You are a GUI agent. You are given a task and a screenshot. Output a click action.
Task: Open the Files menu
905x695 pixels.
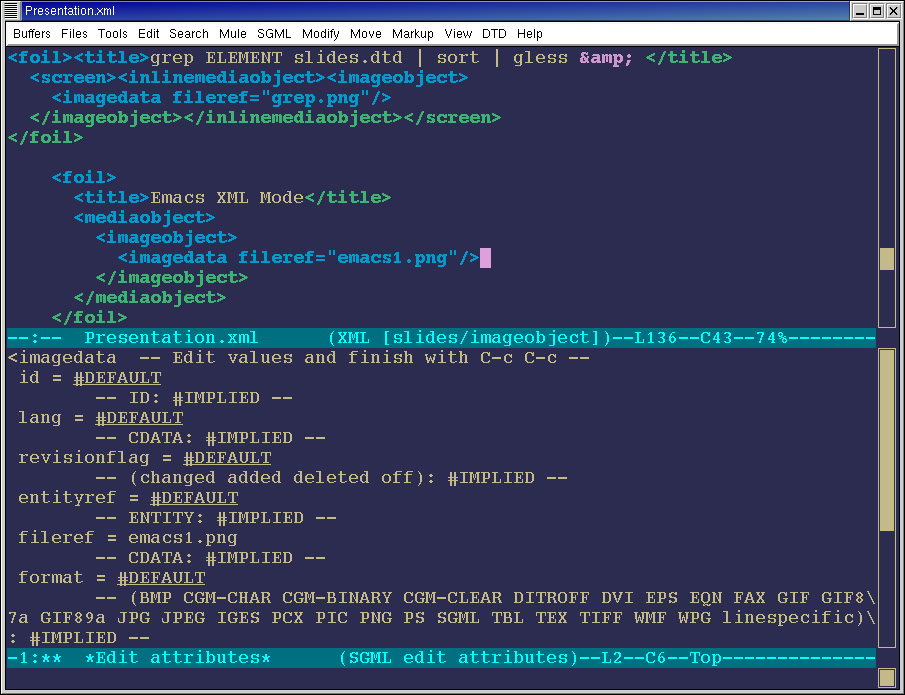[x=74, y=34]
